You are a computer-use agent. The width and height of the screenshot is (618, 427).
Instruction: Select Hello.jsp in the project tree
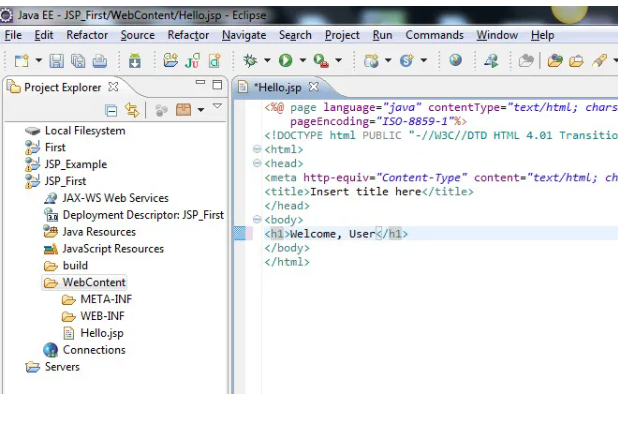point(101,333)
